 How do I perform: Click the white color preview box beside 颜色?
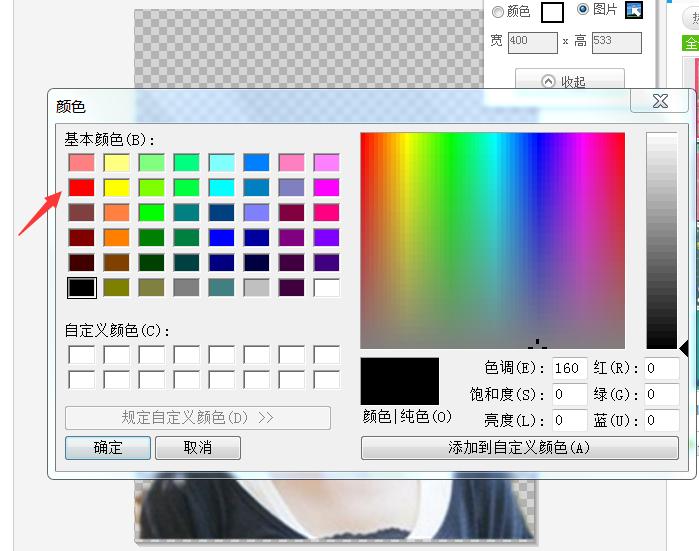click(x=553, y=11)
